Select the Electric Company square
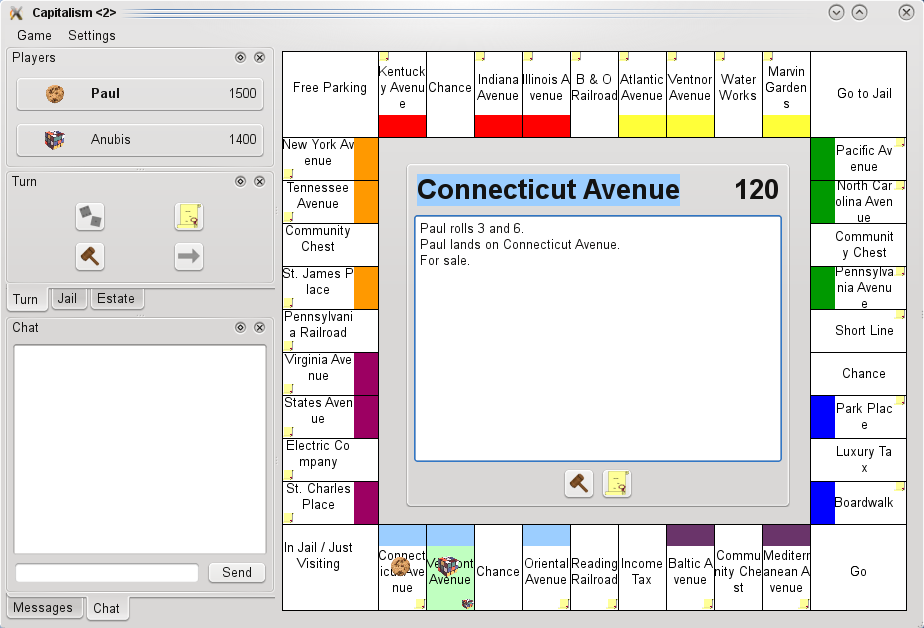This screenshot has width=924, height=628. pyautogui.click(x=330, y=460)
